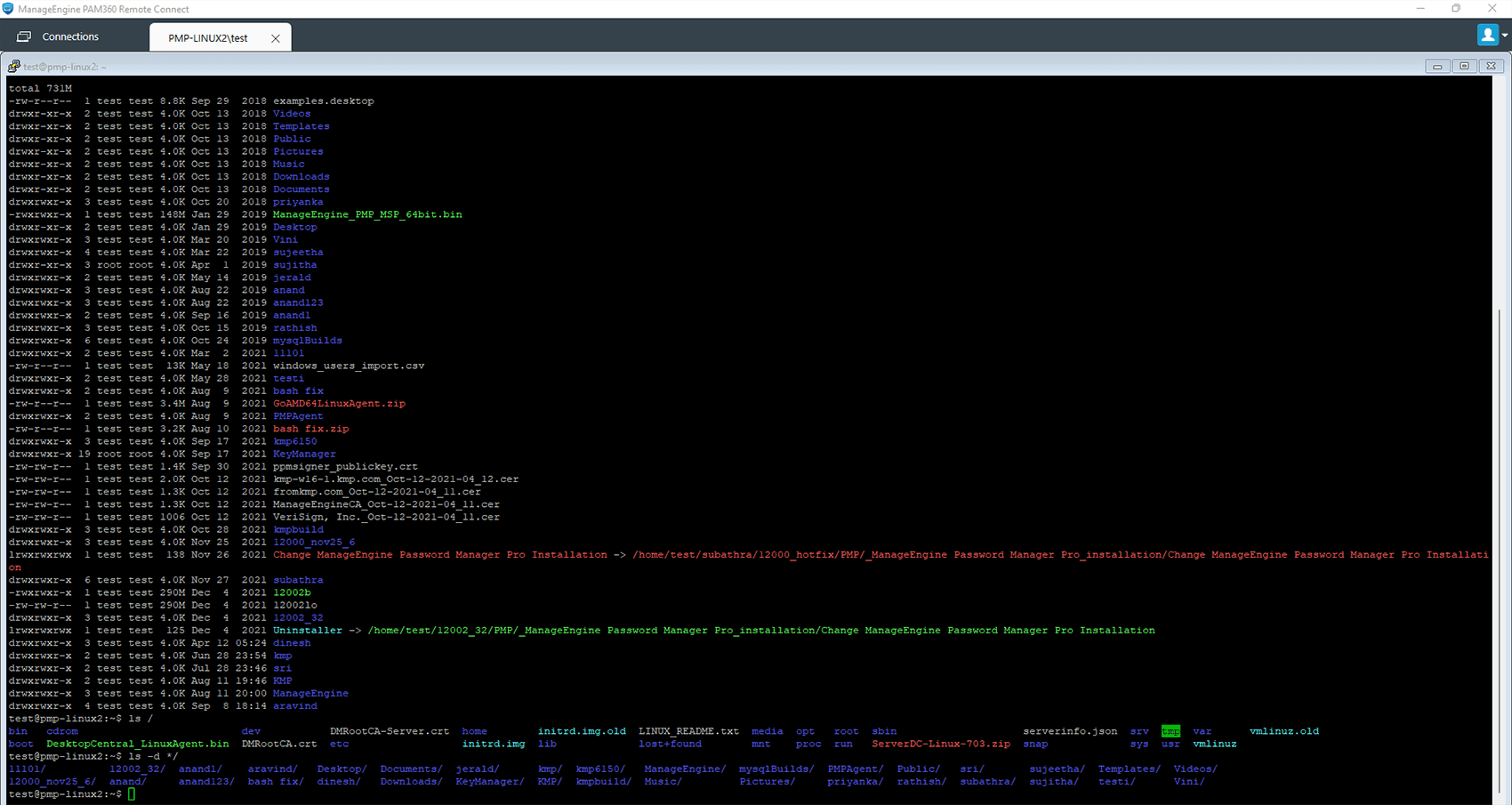Switch to the Connections tab
1512x805 pixels.
point(70,36)
